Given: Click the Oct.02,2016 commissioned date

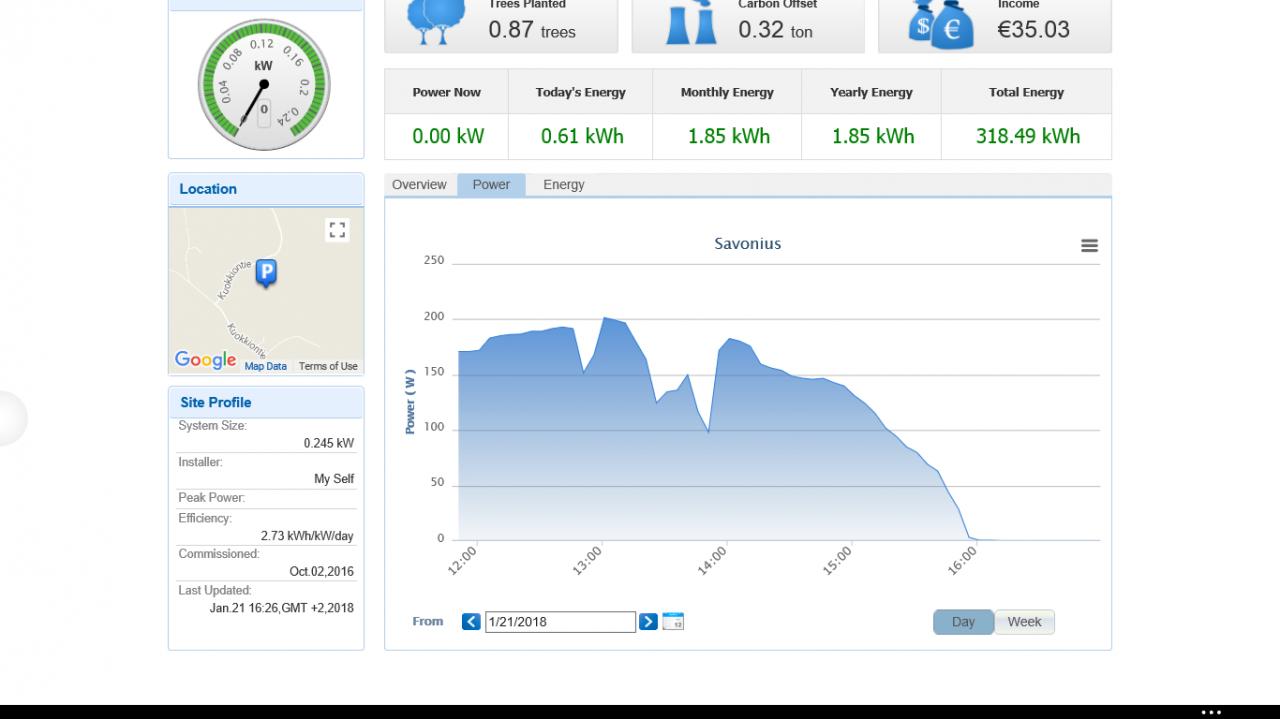Looking at the screenshot, I should (x=322, y=572).
